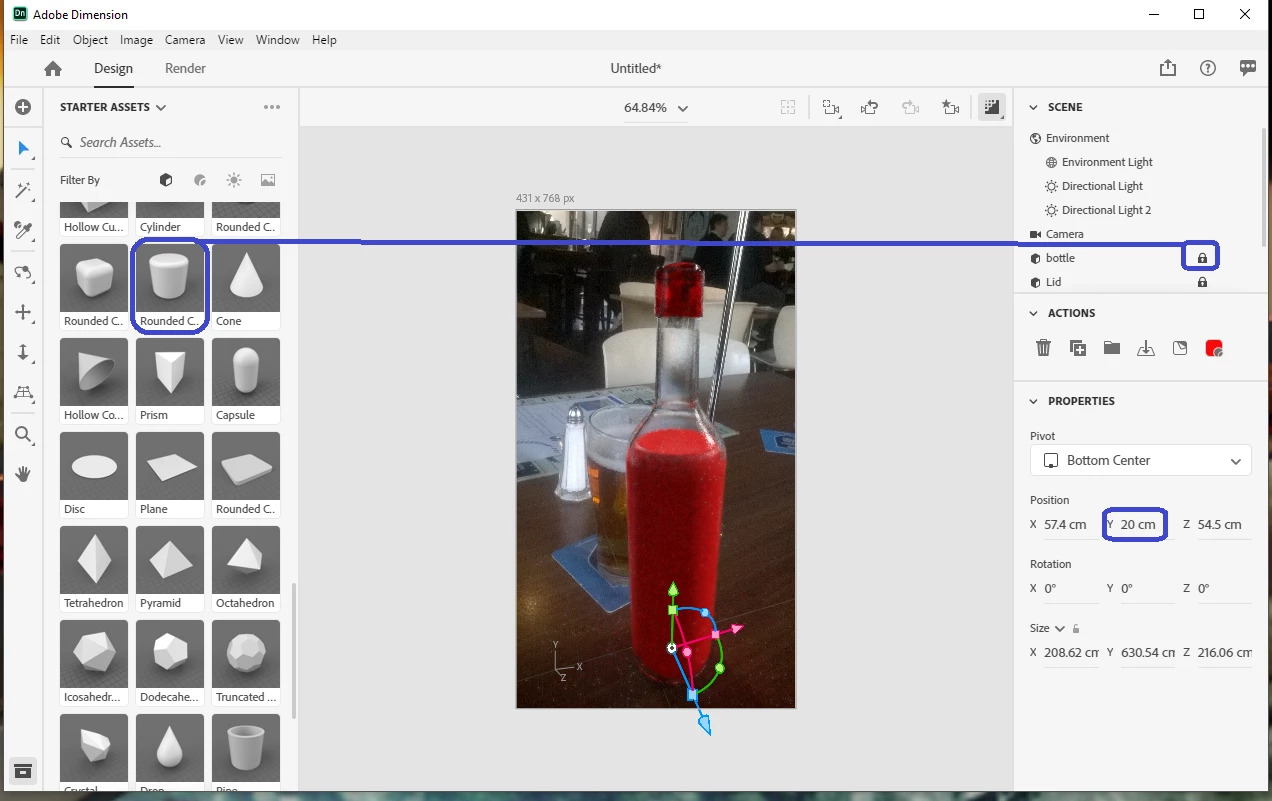Image resolution: width=1272 pixels, height=801 pixels.
Task: Open the feedback speech bubble icon
Action: point(1248,68)
